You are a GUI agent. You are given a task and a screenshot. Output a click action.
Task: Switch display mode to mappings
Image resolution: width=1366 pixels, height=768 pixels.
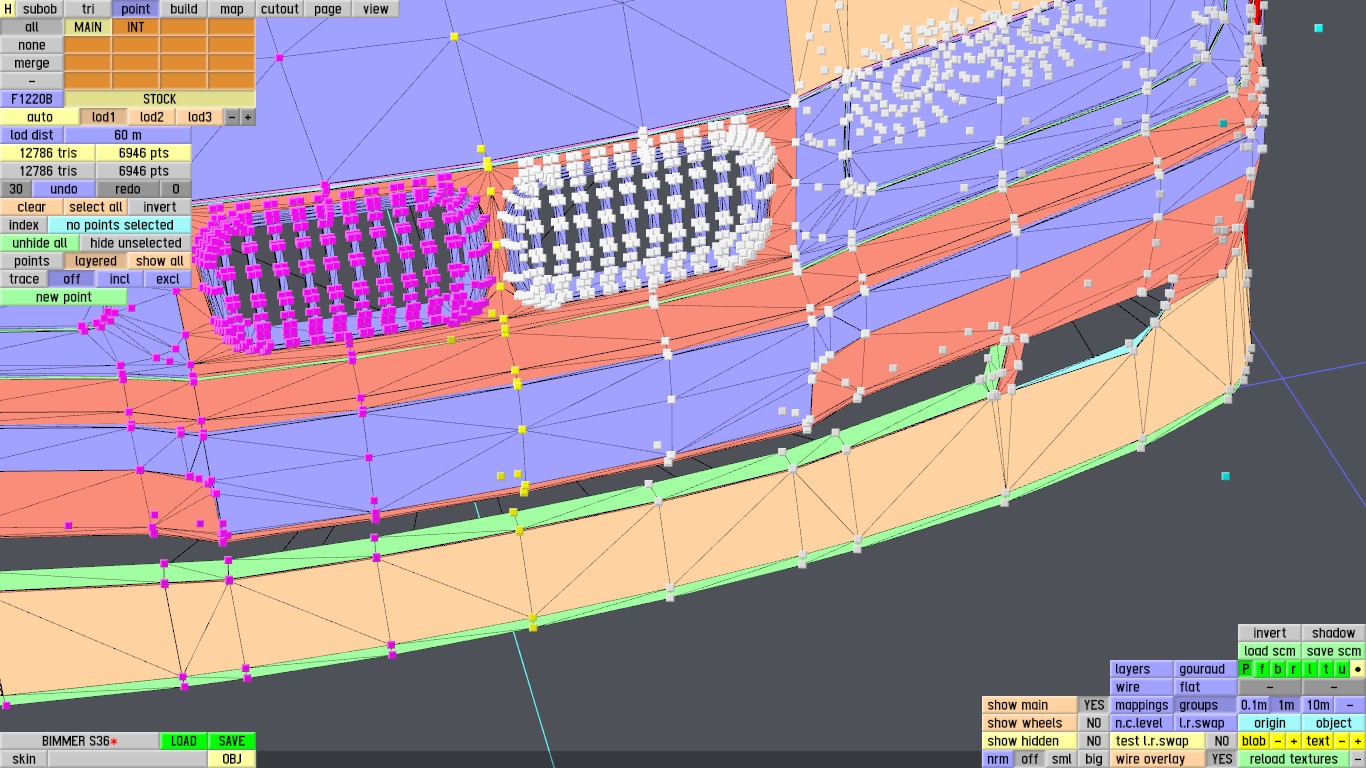(1142, 705)
